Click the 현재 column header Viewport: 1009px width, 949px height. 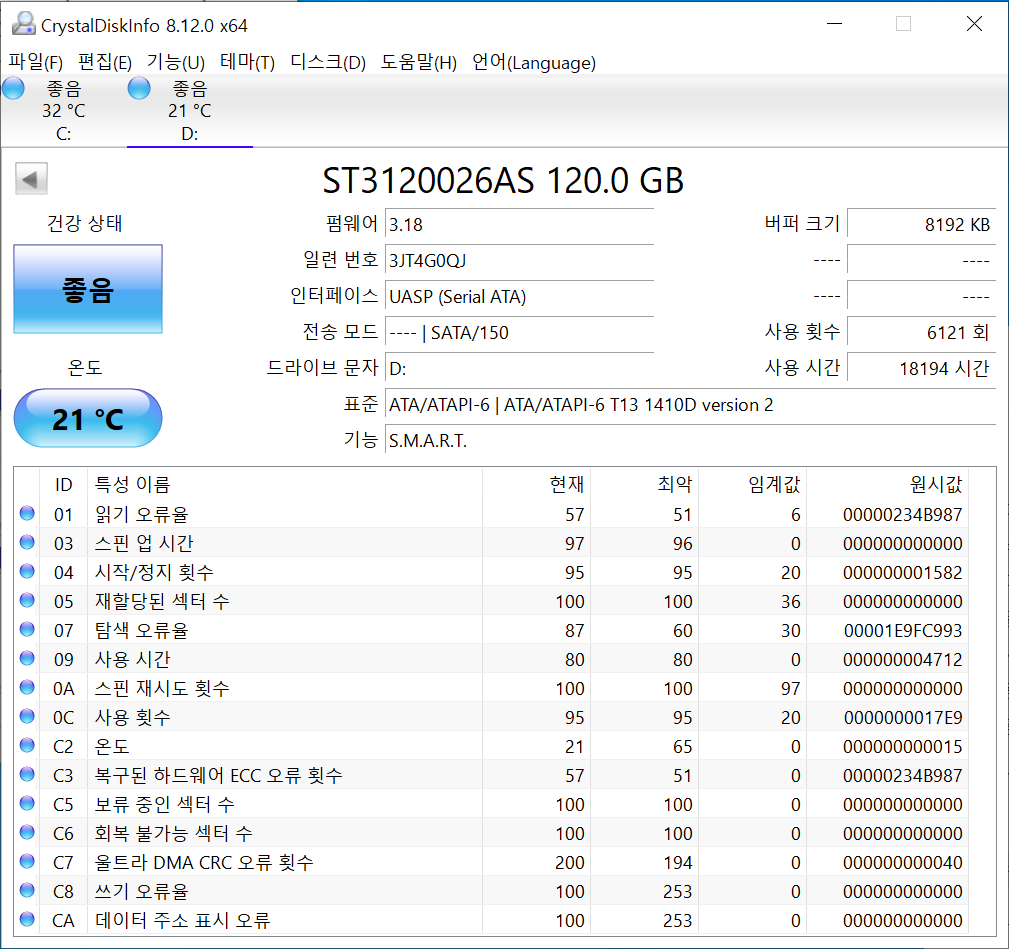536,484
